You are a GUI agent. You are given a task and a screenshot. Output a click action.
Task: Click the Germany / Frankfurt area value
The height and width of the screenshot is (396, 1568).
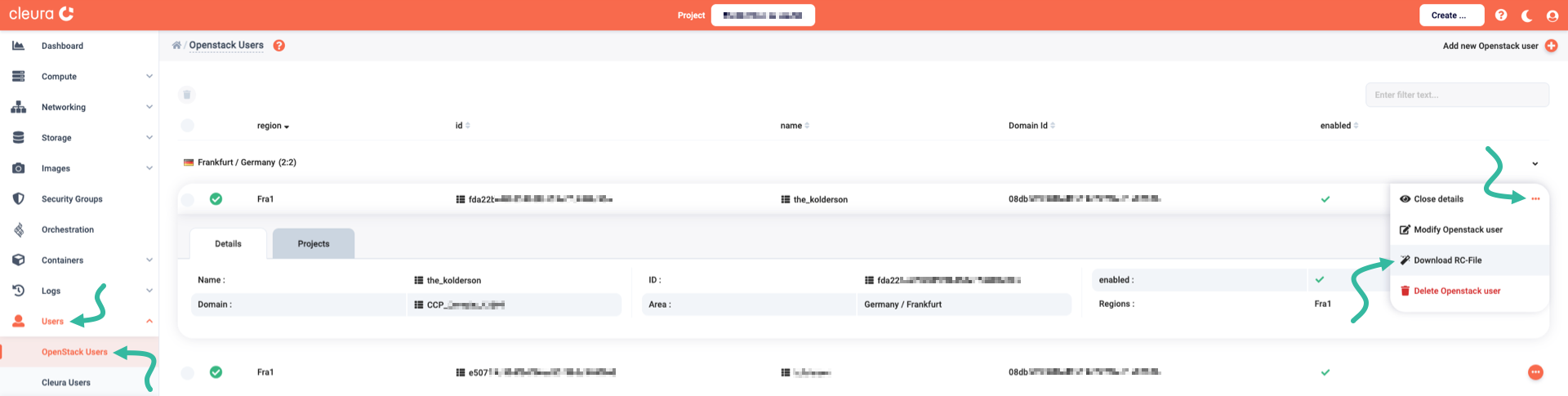pyautogui.click(x=902, y=304)
